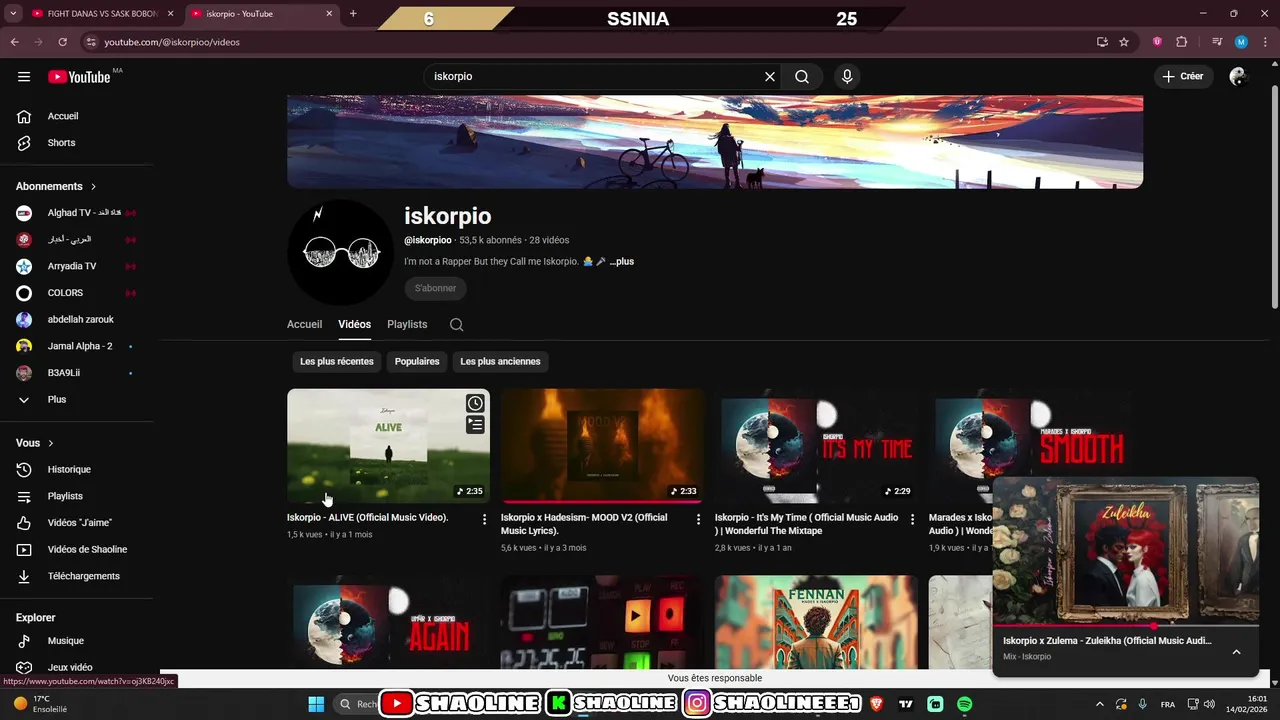Open the channel avatar with glasses logo
The height and width of the screenshot is (720, 1280).
340,252
